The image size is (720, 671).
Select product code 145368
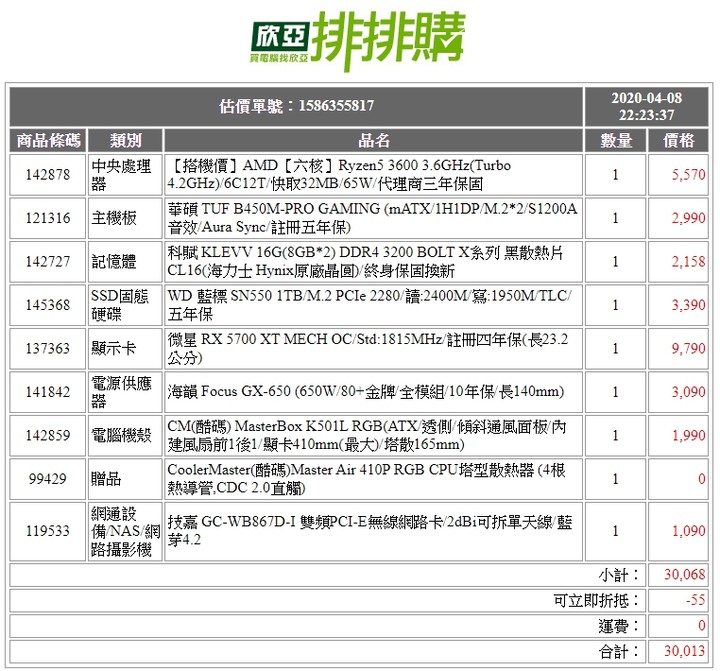[48, 305]
